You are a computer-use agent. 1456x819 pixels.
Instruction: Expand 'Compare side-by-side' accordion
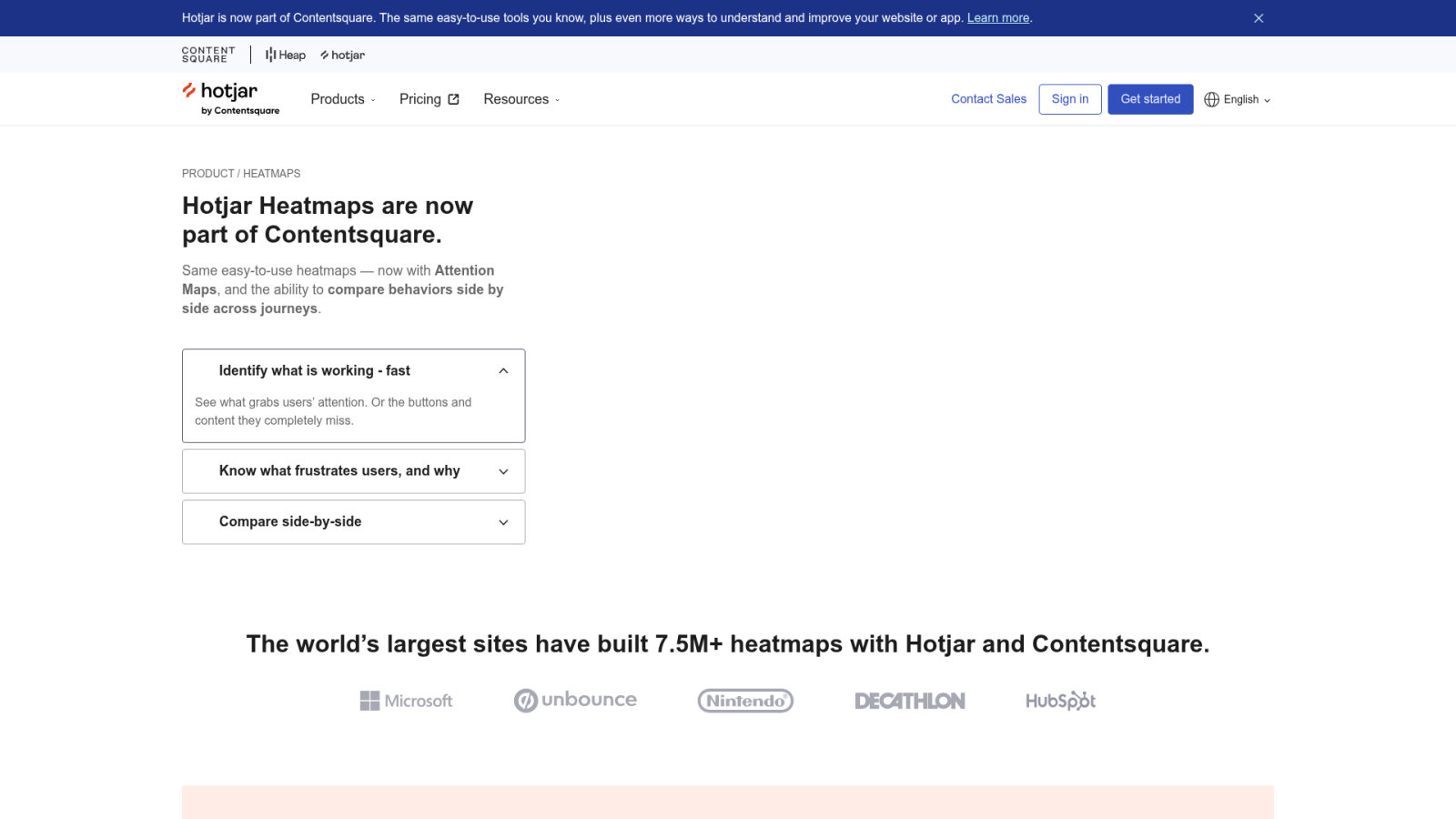point(354,522)
